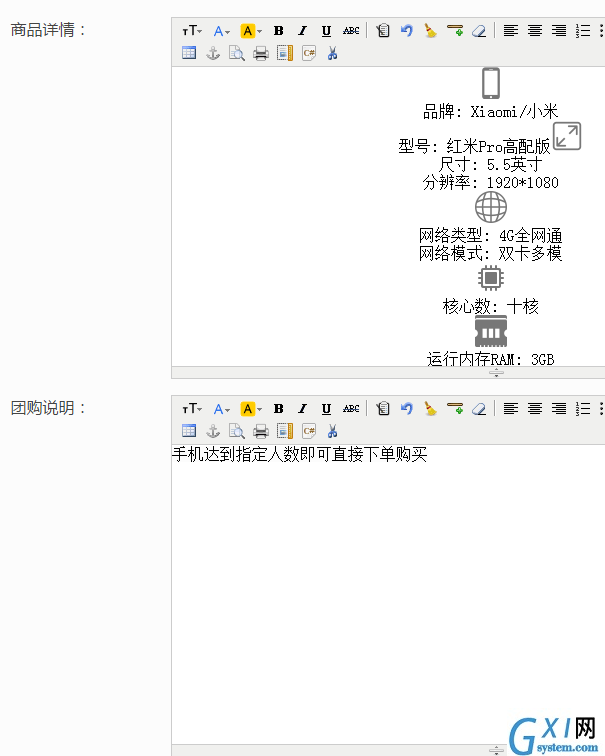Click text '分辨率: 1920*1080'
Image resolution: width=605 pixels, height=756 pixels.
[491, 183]
